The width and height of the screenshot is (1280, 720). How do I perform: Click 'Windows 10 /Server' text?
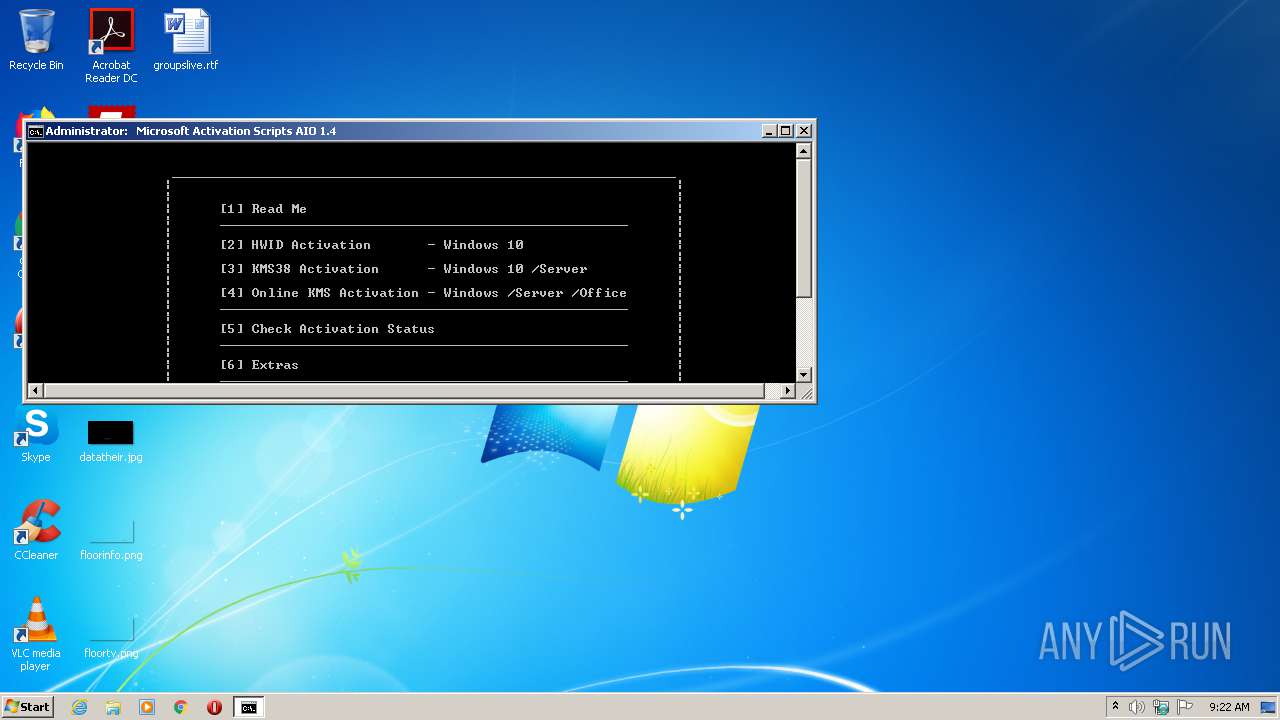(x=515, y=269)
